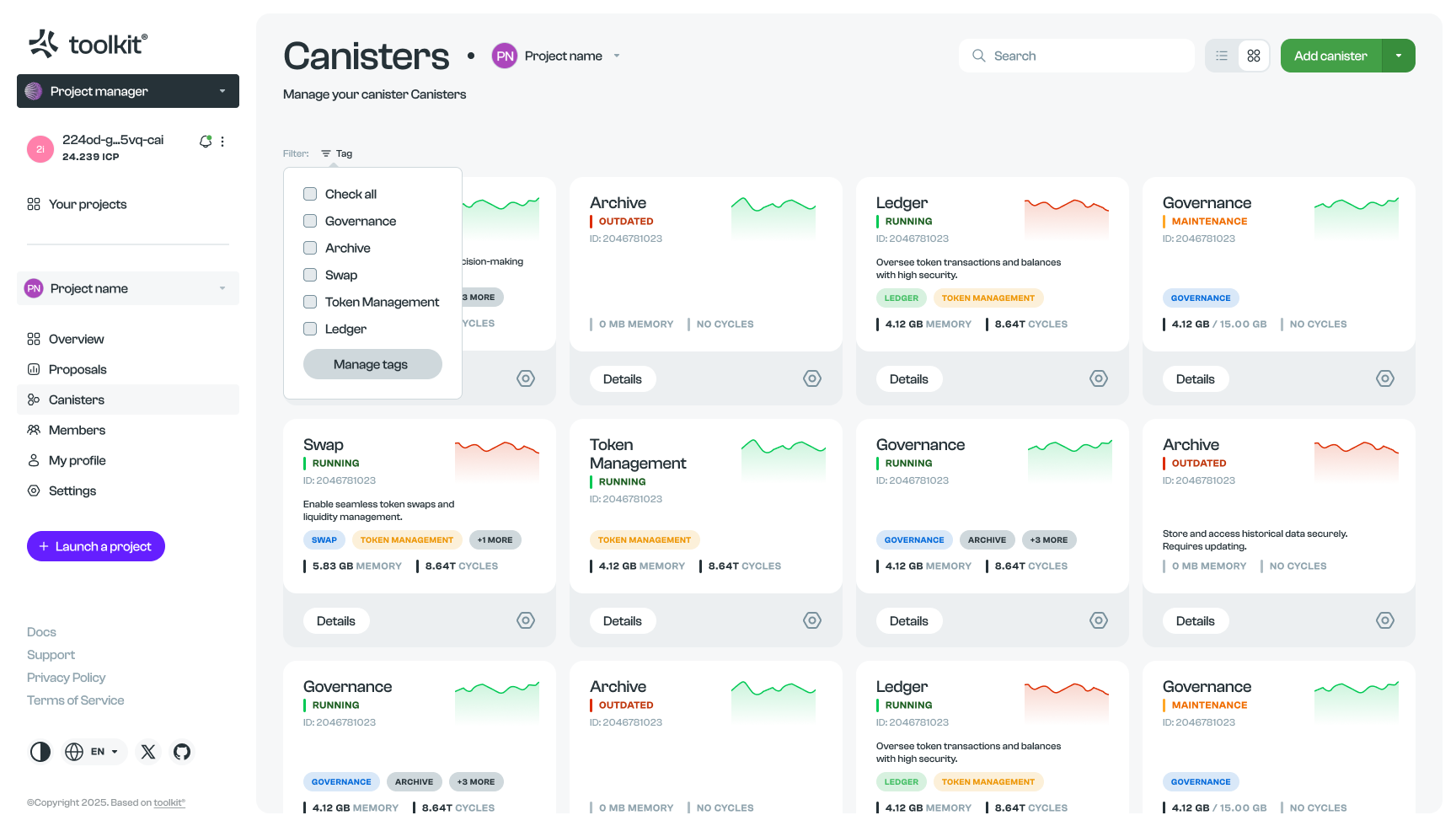1456x826 pixels.
Task: Open the X (Twitter) link icon
Action: [x=148, y=752]
